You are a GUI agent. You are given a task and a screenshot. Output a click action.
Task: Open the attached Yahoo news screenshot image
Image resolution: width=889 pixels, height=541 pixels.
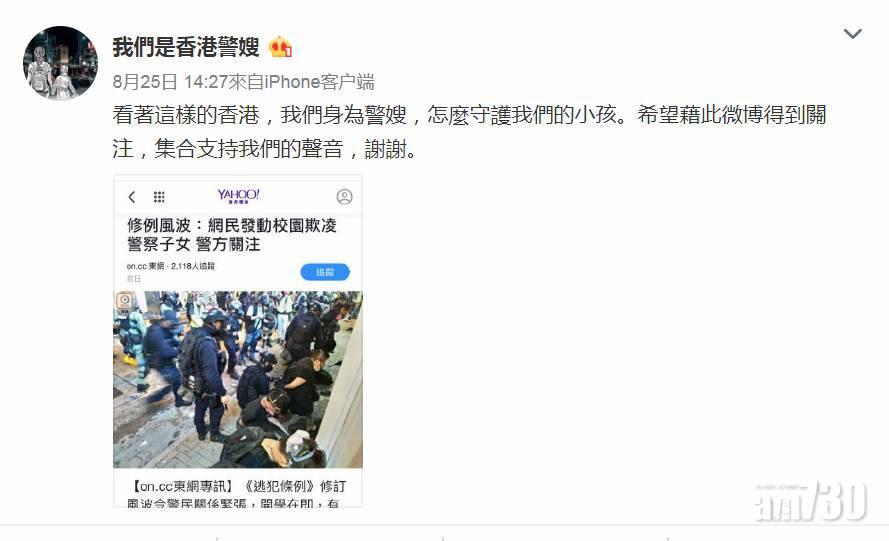(238, 341)
